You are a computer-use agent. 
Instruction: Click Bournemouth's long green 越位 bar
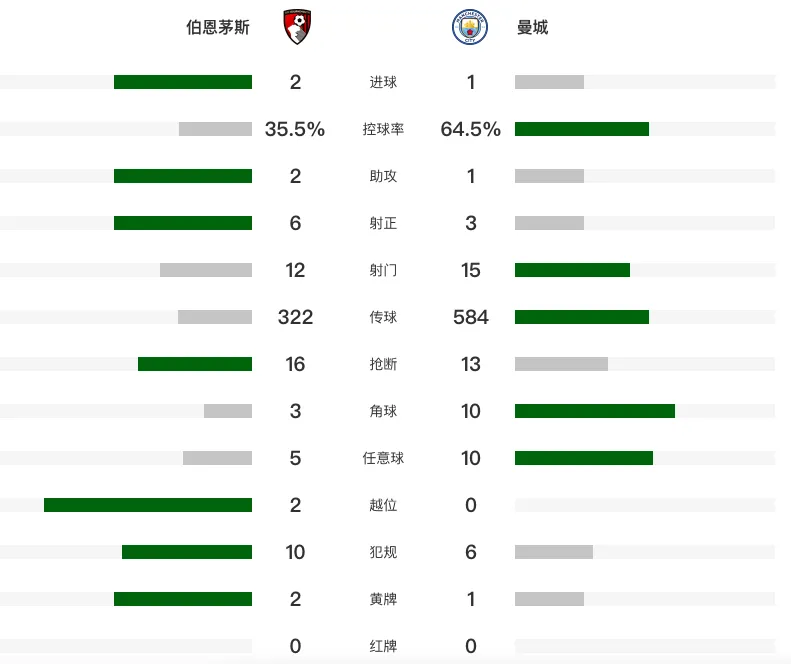point(148,505)
